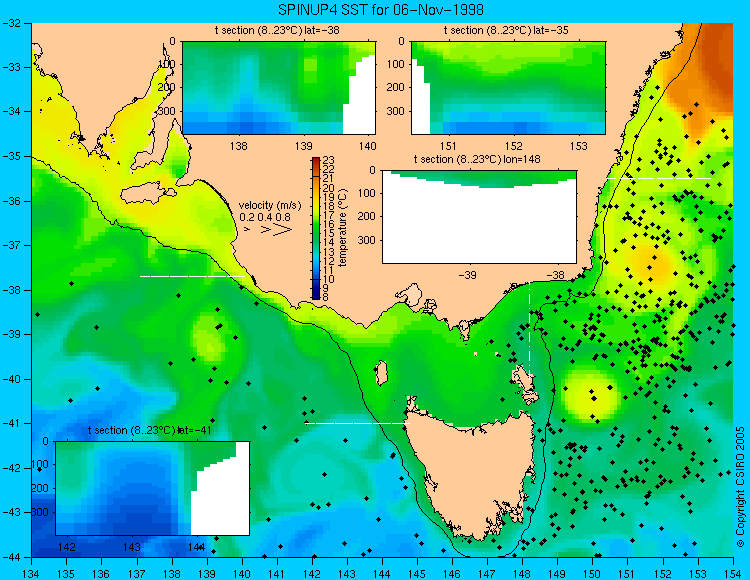Click the "t section (8..23°C) lat=-41" heading
Screen dimensions: 750x580
click(x=150, y=430)
